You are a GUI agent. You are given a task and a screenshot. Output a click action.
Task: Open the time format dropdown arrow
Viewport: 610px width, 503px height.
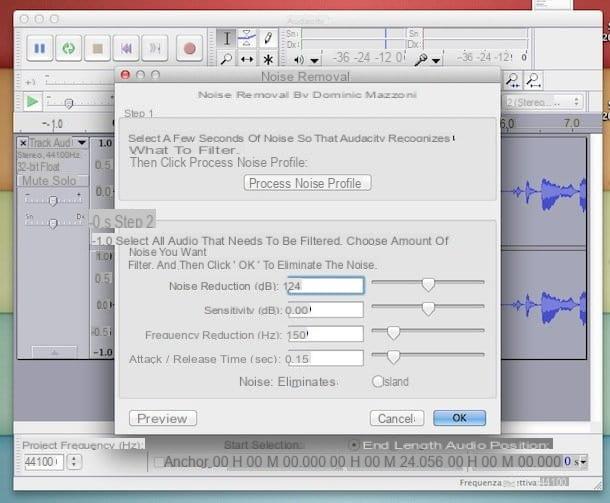[x=583, y=462]
